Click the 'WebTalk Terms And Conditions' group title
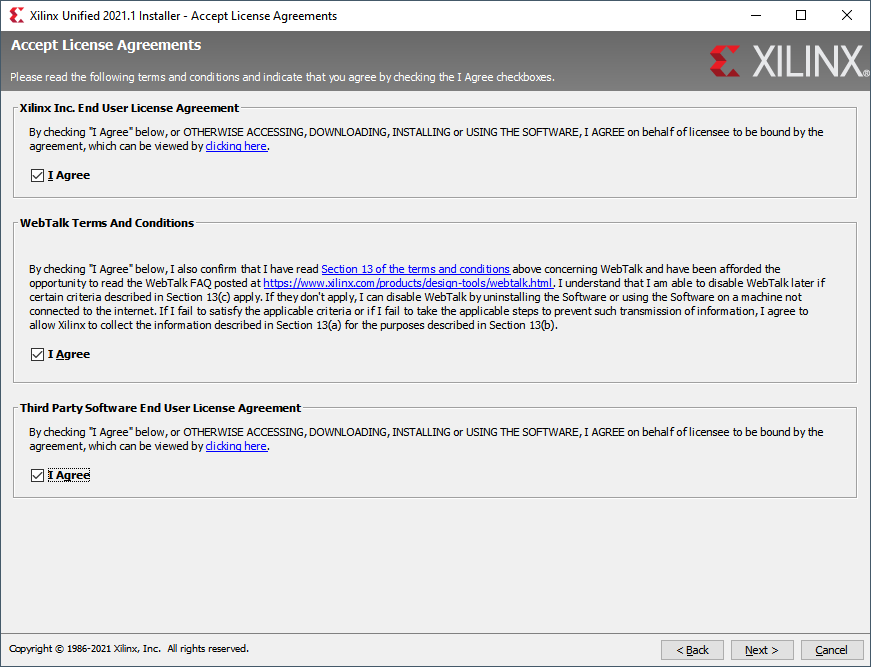Screen dimensions: 871x667 (107, 223)
